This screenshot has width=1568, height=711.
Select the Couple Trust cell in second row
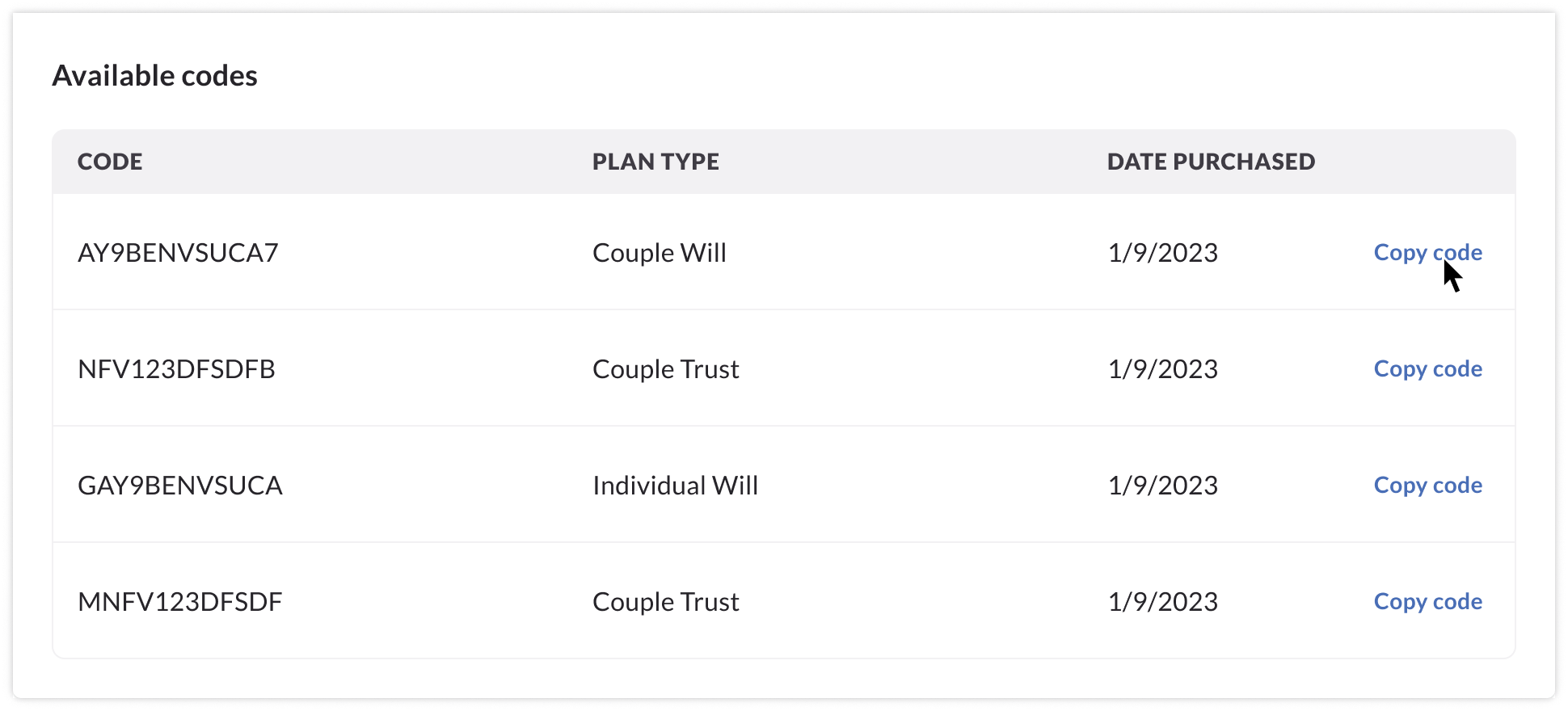point(666,368)
